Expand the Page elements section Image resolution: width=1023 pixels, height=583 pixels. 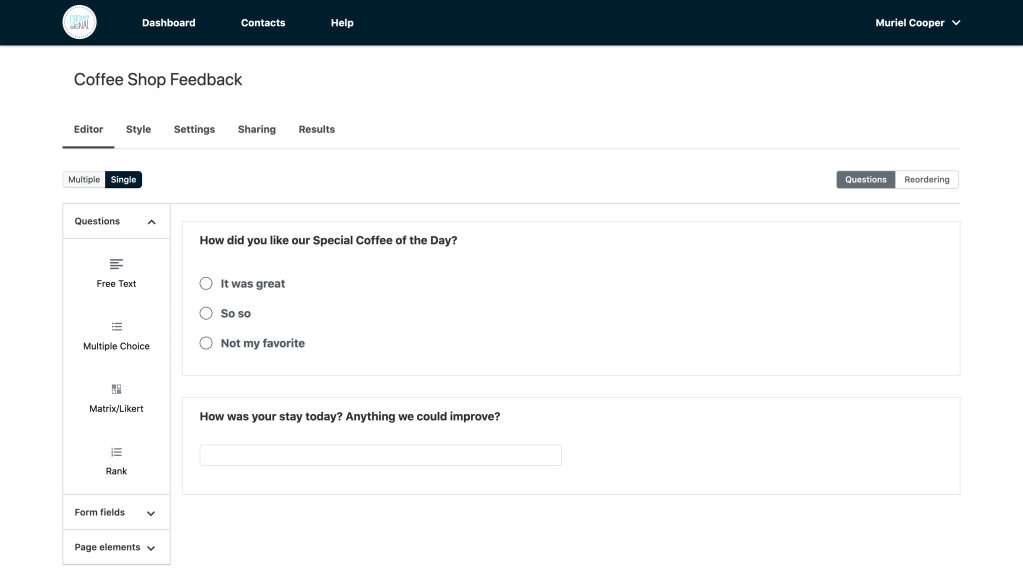click(151, 548)
